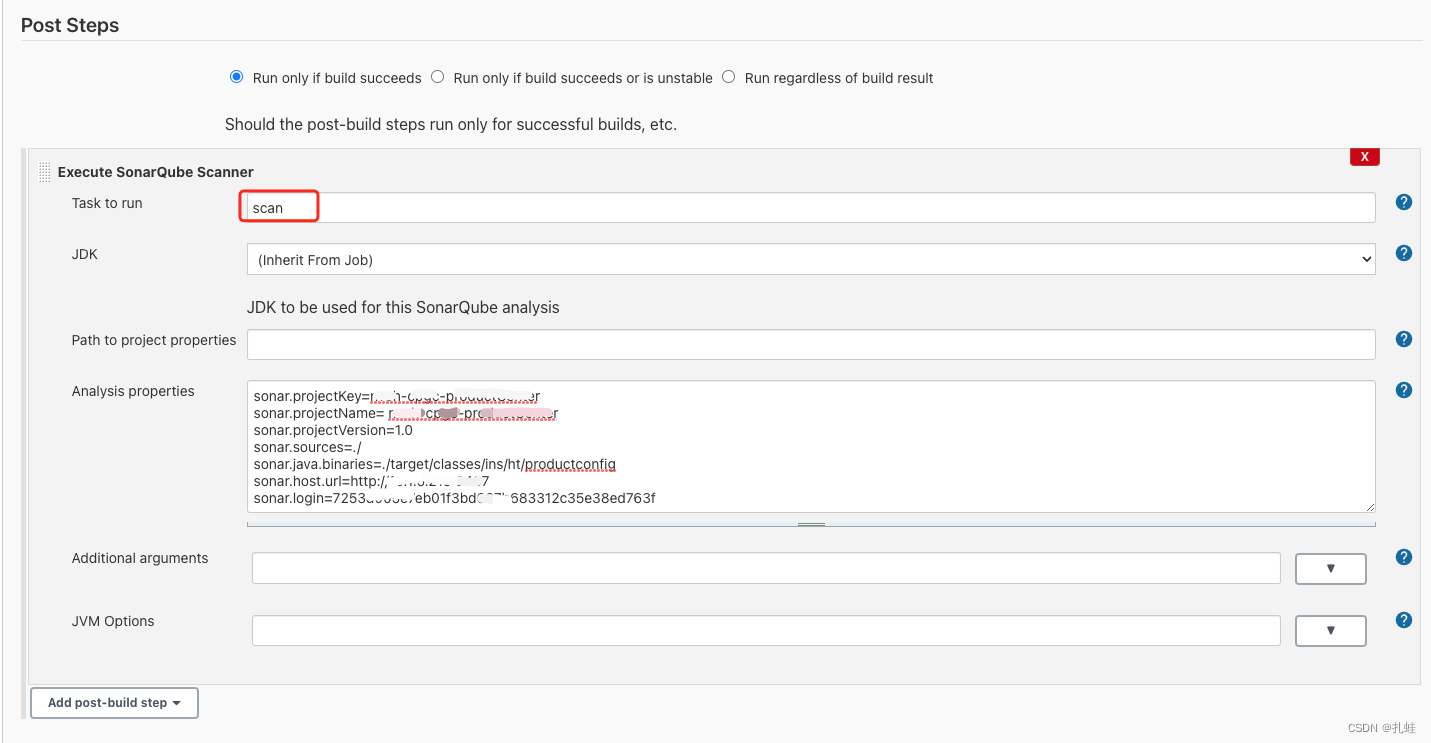Screen dimensions: 1431x743
Task: Expand the Additional arguments options
Action: click(1330, 568)
